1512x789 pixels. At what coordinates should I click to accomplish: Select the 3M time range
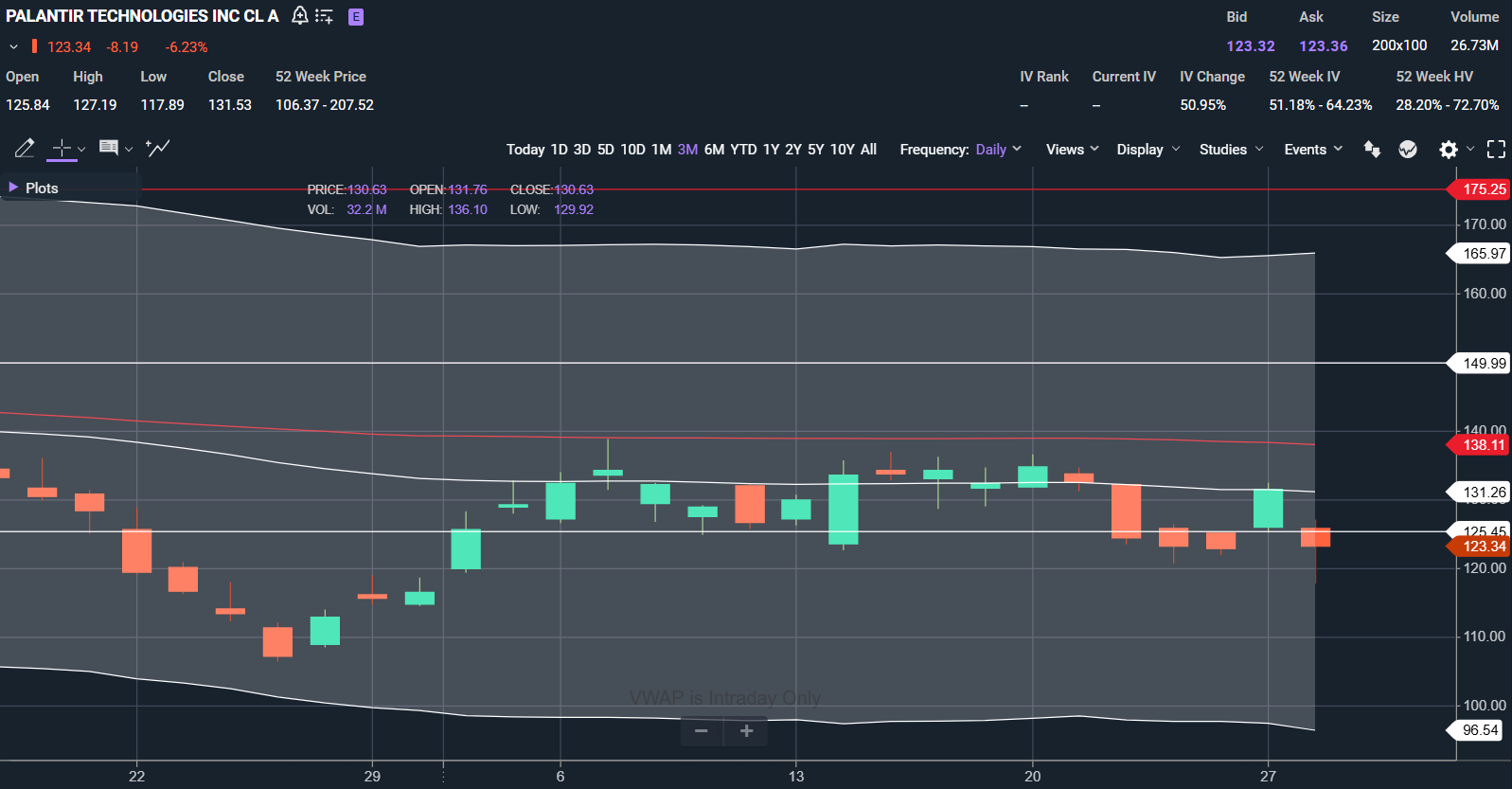(x=688, y=150)
